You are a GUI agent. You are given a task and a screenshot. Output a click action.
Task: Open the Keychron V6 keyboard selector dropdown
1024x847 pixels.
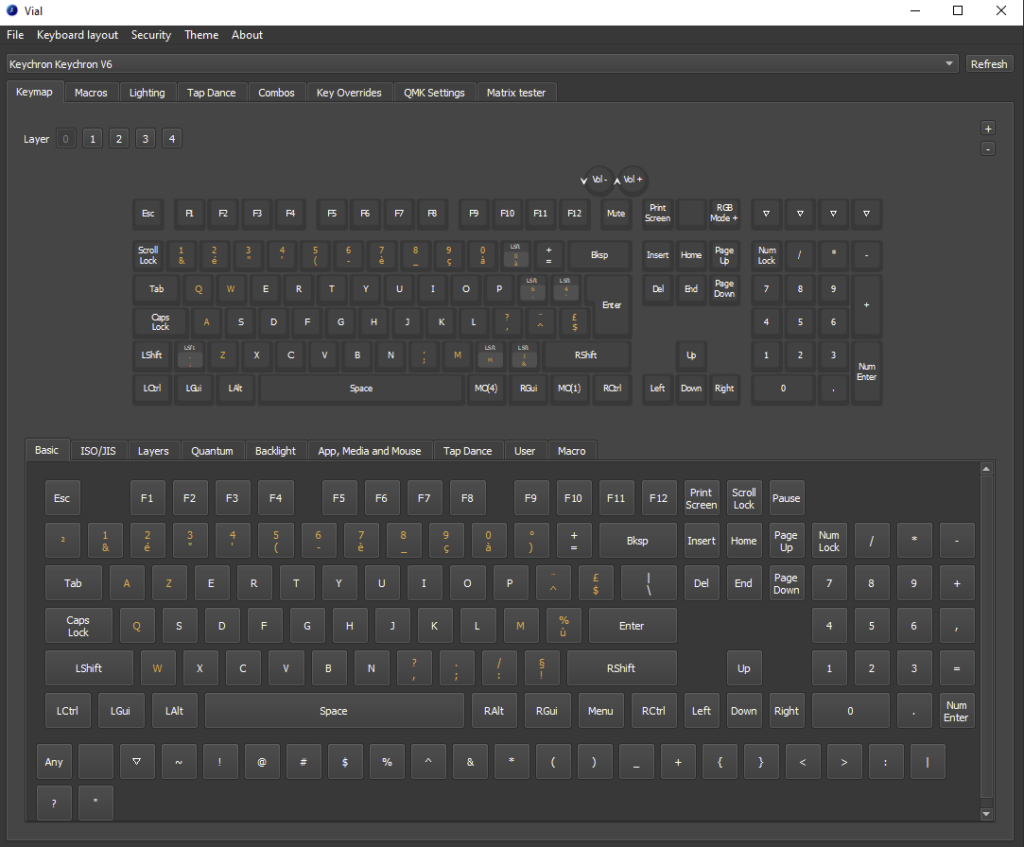tap(483, 64)
